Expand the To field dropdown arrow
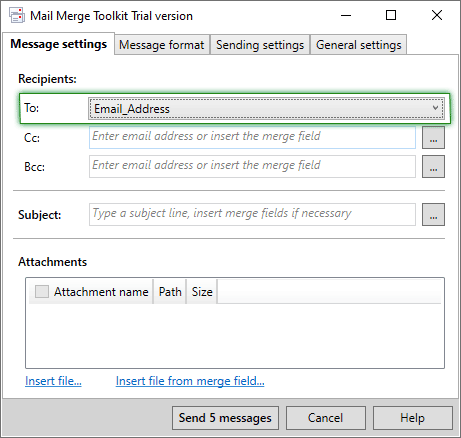Image resolution: width=461 pixels, height=438 pixels. [435, 108]
